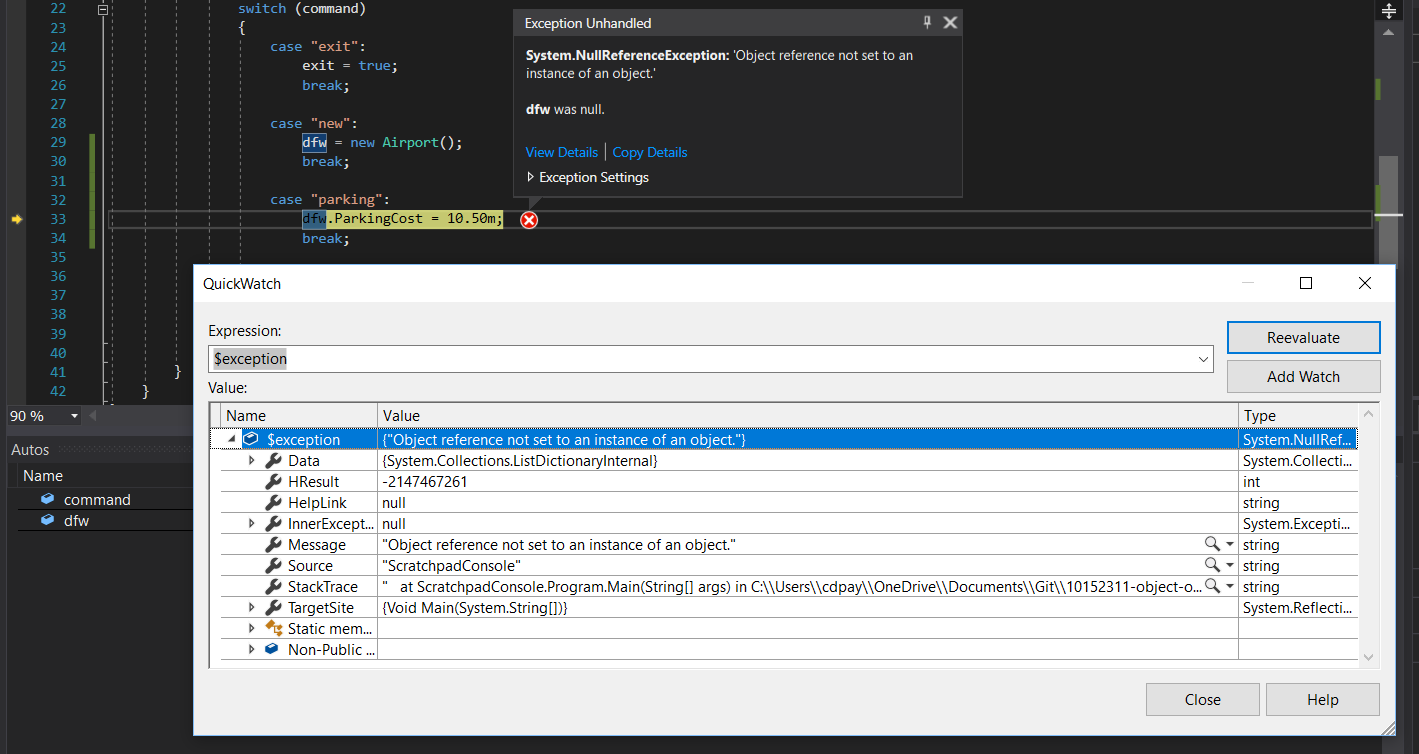Open the visualizer dropdown arrow for StackTrace
The image size is (1419, 754).
1230,586
